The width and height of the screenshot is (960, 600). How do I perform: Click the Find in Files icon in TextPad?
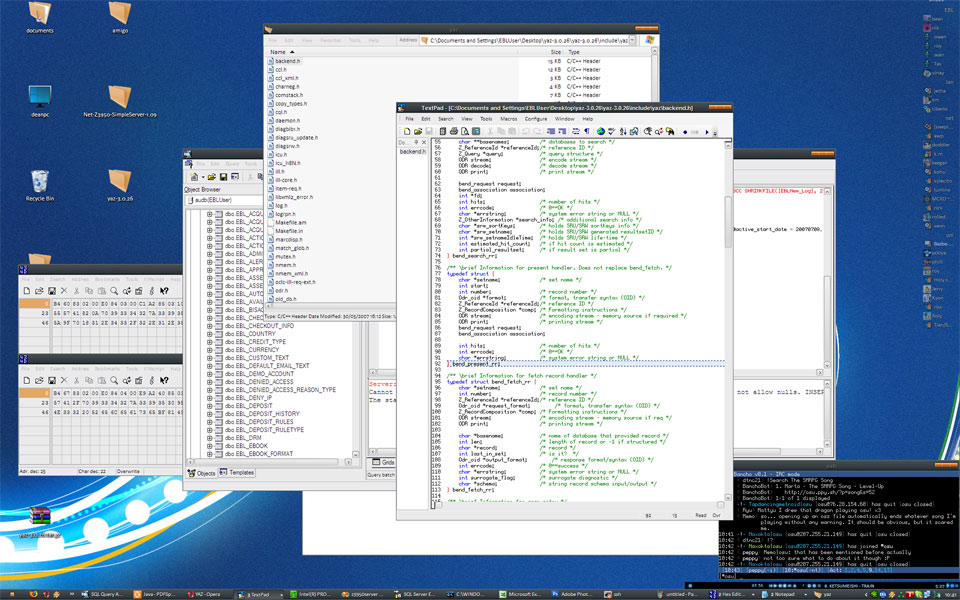click(x=670, y=132)
